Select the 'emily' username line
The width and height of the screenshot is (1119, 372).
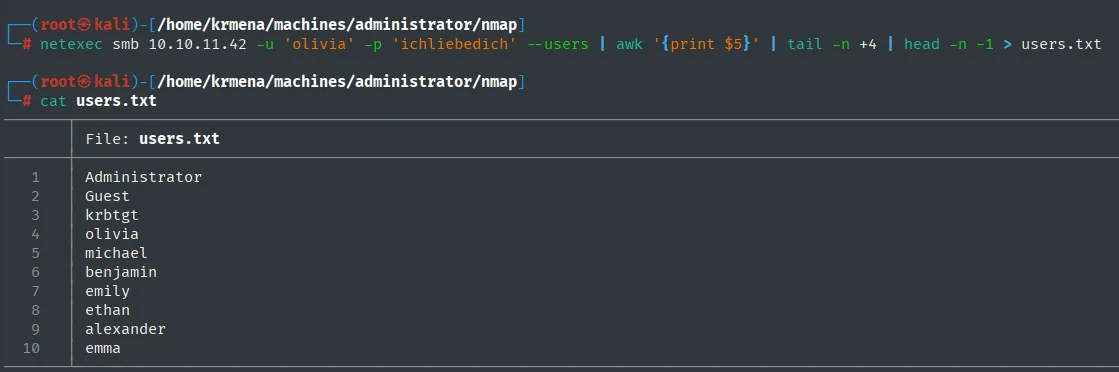tap(107, 291)
